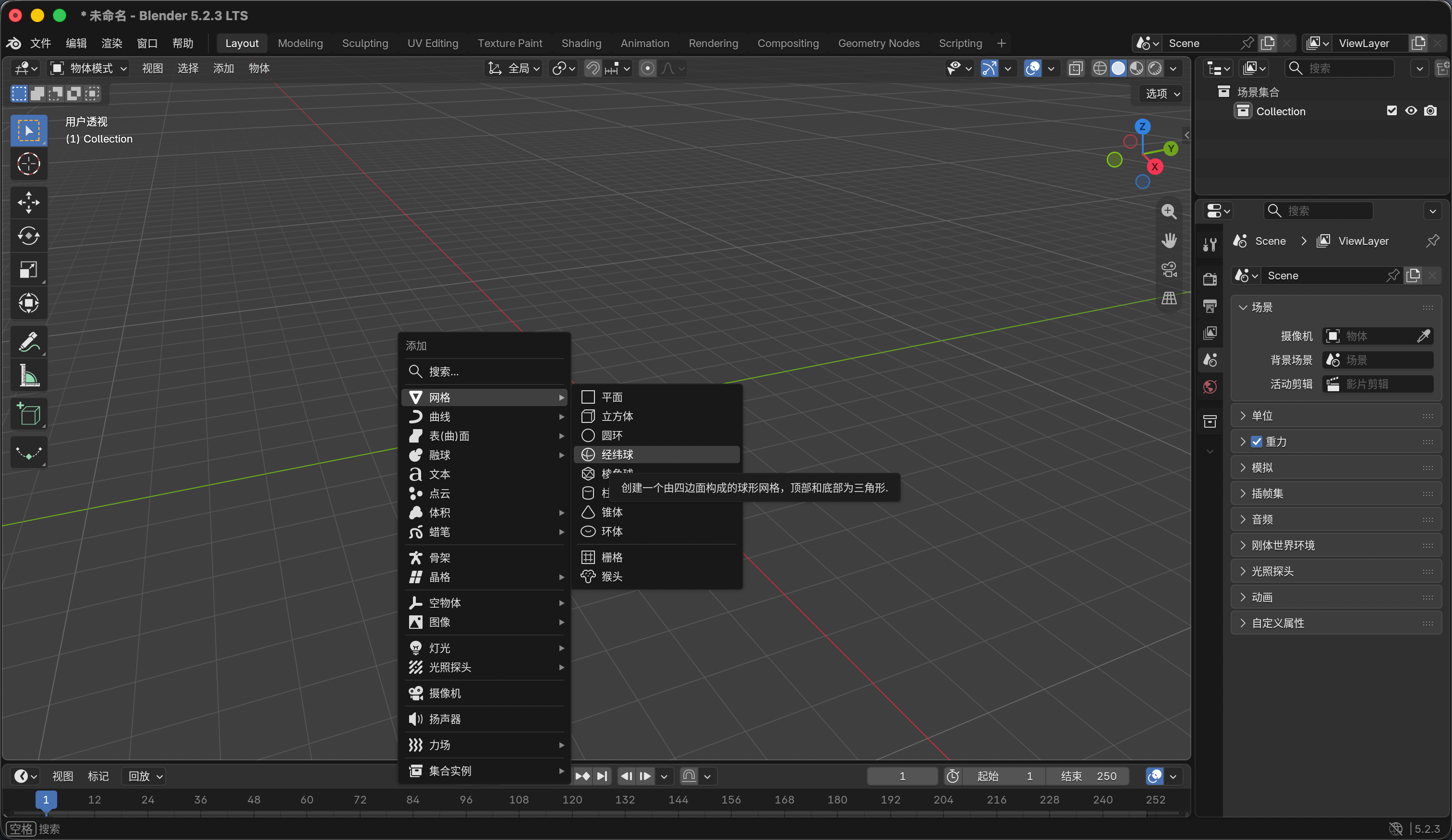
Task: Switch to the Modeling workspace tab
Action: tap(300, 43)
